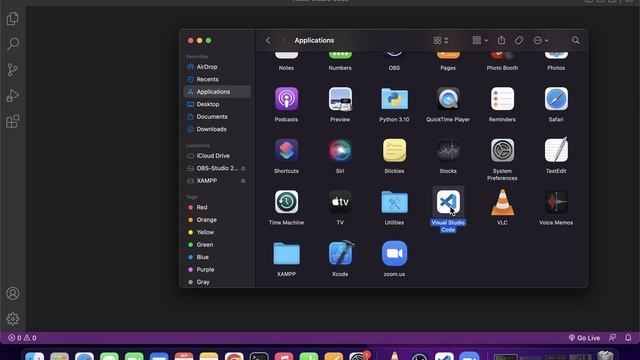
Task: Select the Blue tag in sidebar
Action: (x=217, y=257)
